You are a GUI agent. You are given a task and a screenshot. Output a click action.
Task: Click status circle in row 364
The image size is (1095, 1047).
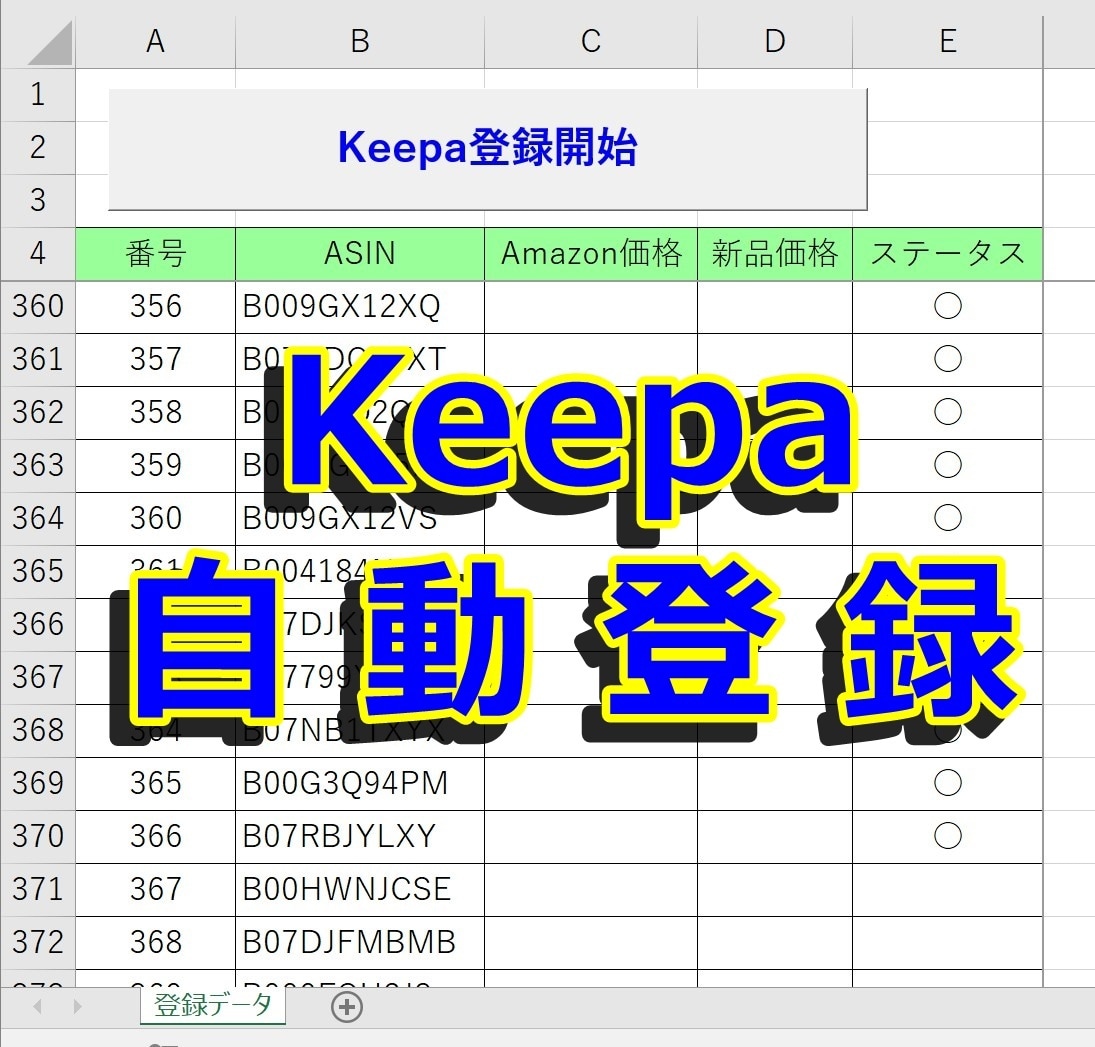[948, 518]
